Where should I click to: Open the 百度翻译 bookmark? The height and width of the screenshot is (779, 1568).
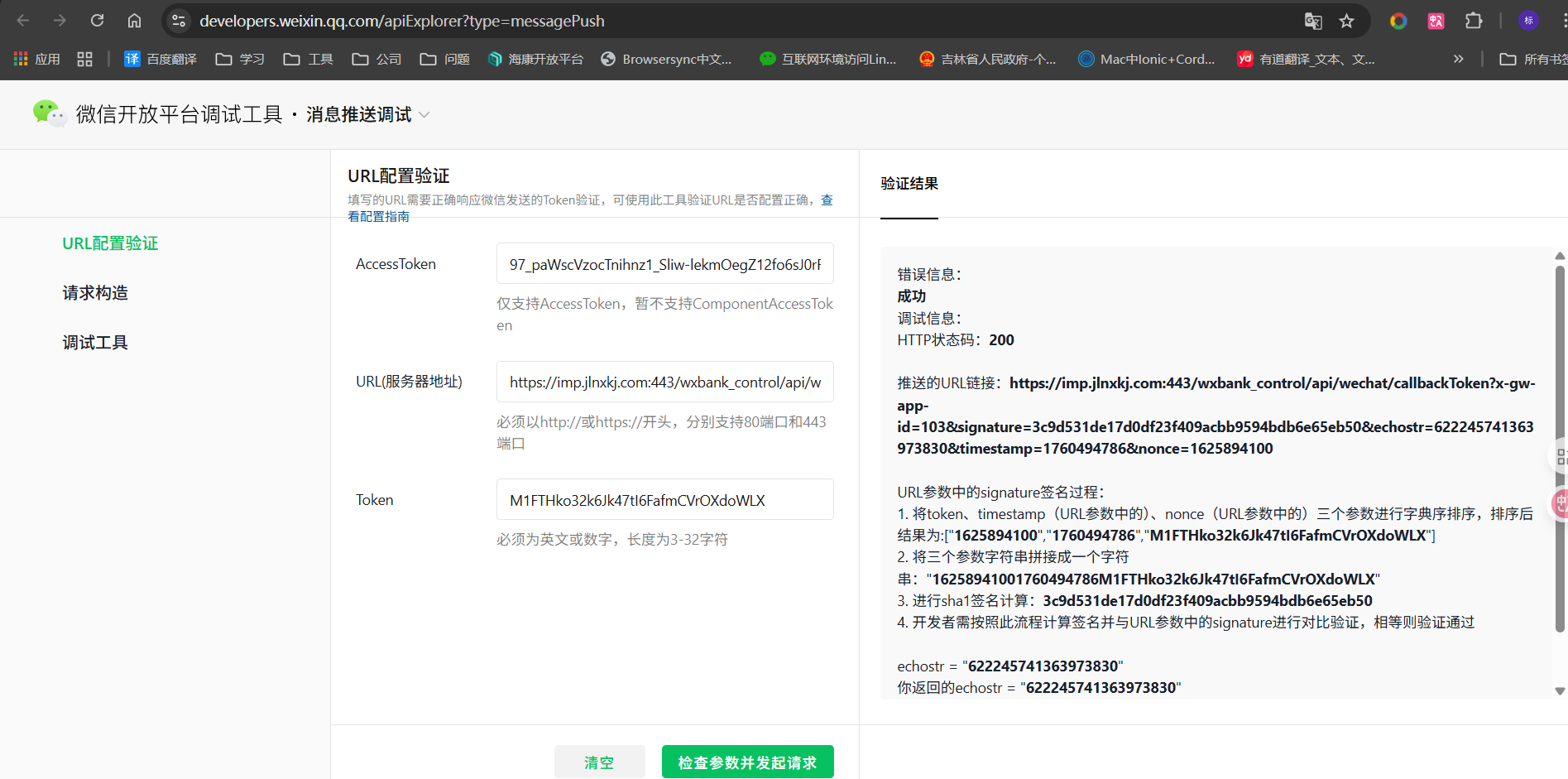point(161,59)
